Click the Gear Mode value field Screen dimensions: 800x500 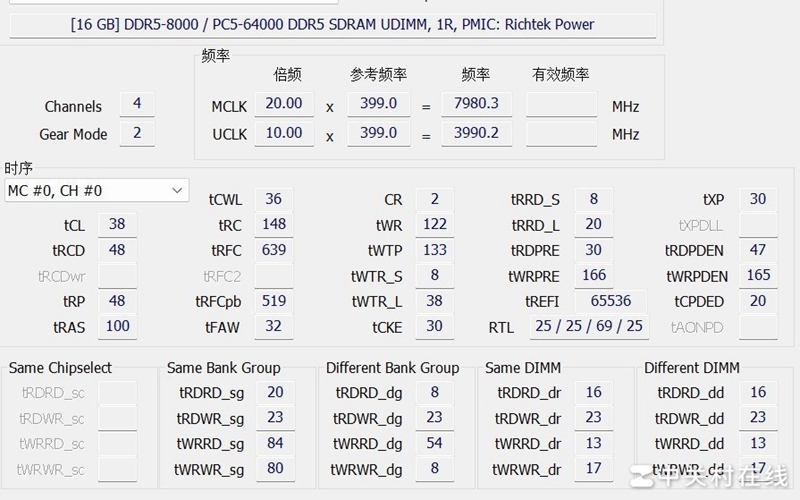click(x=137, y=133)
